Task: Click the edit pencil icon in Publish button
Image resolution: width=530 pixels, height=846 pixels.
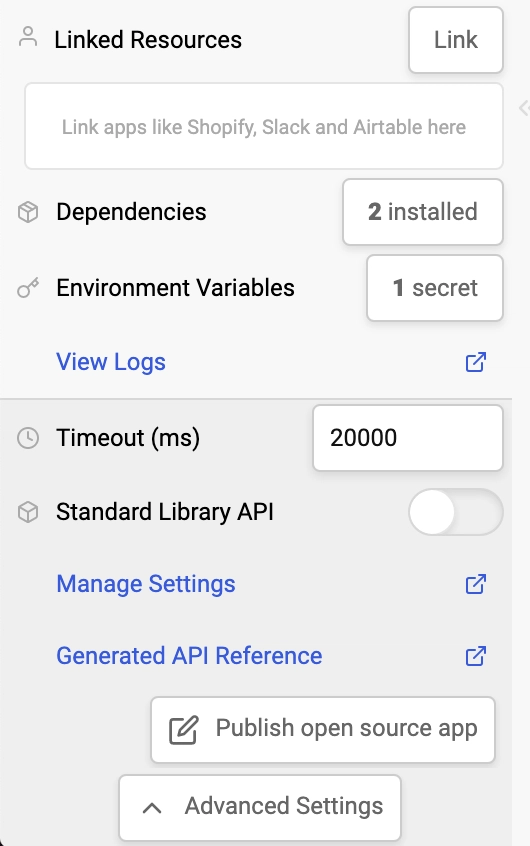Action: [x=184, y=730]
